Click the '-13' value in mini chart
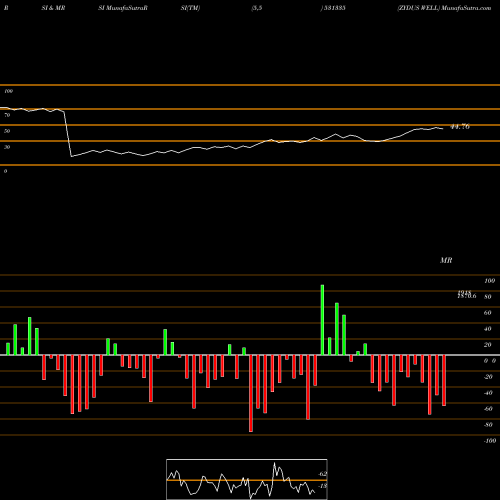The image size is (500, 500). pyautogui.click(x=323, y=486)
